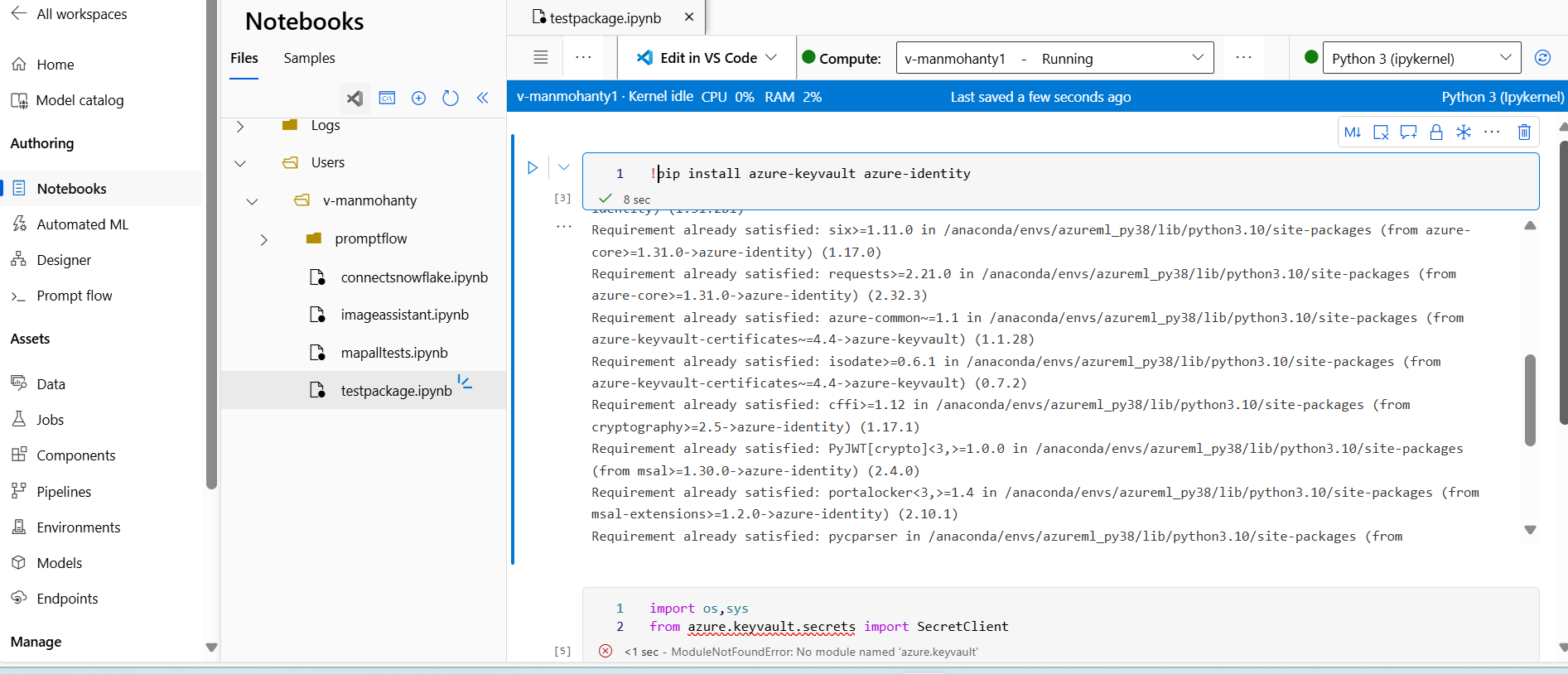The height and width of the screenshot is (674, 1568).
Task: Open Home in the sidebar
Action: (x=55, y=65)
